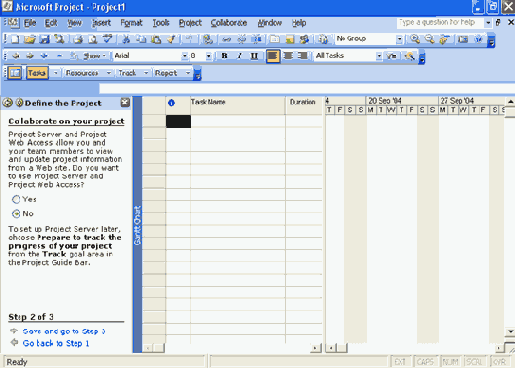
Task: Select the No radio button
Action: (16, 214)
